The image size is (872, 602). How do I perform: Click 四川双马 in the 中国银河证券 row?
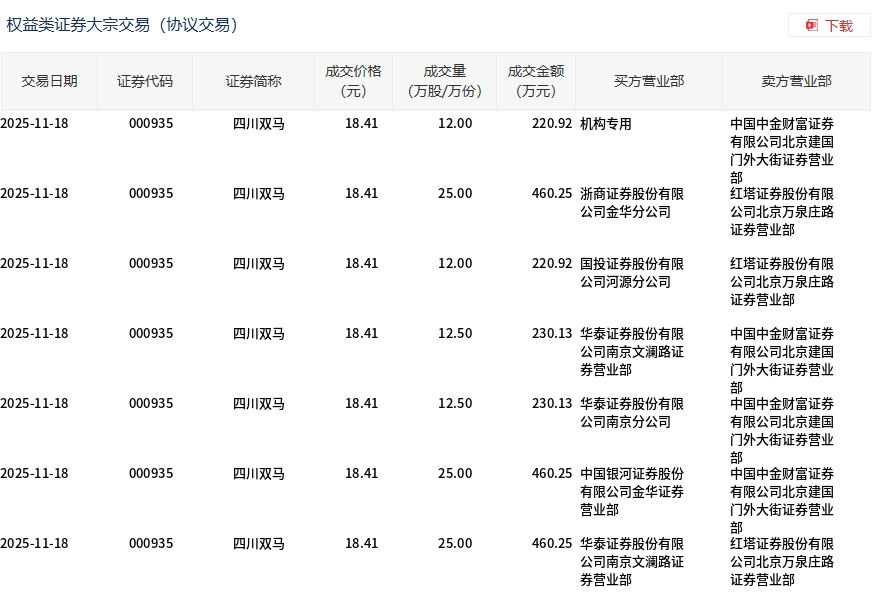pyautogui.click(x=259, y=473)
